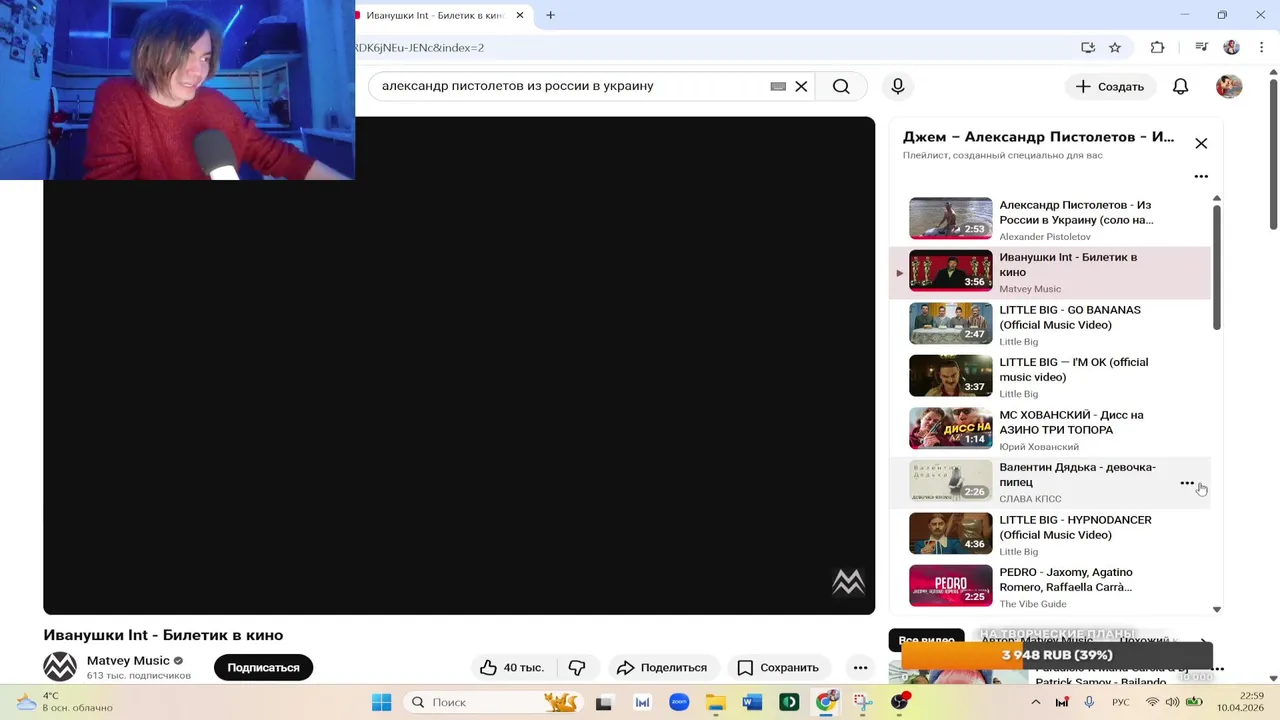Open the РУС language switcher
1280x720 pixels.
click(1121, 702)
